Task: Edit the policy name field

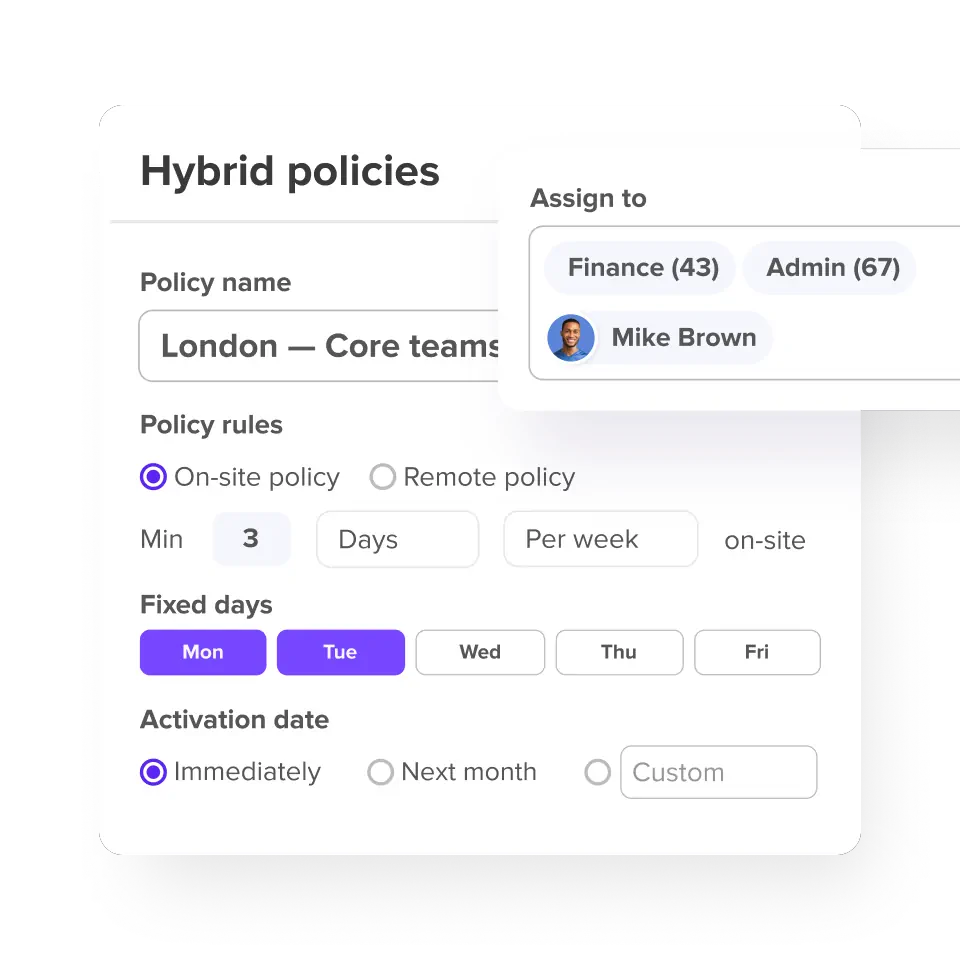Action: click(318, 346)
